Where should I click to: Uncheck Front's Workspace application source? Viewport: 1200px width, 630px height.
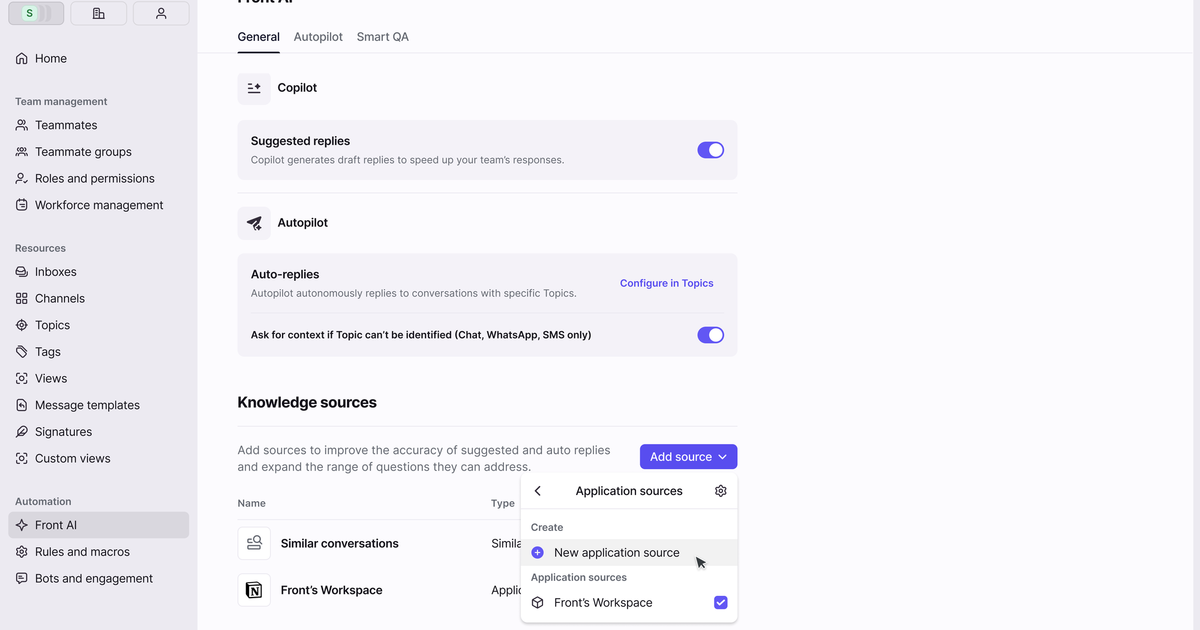720,603
